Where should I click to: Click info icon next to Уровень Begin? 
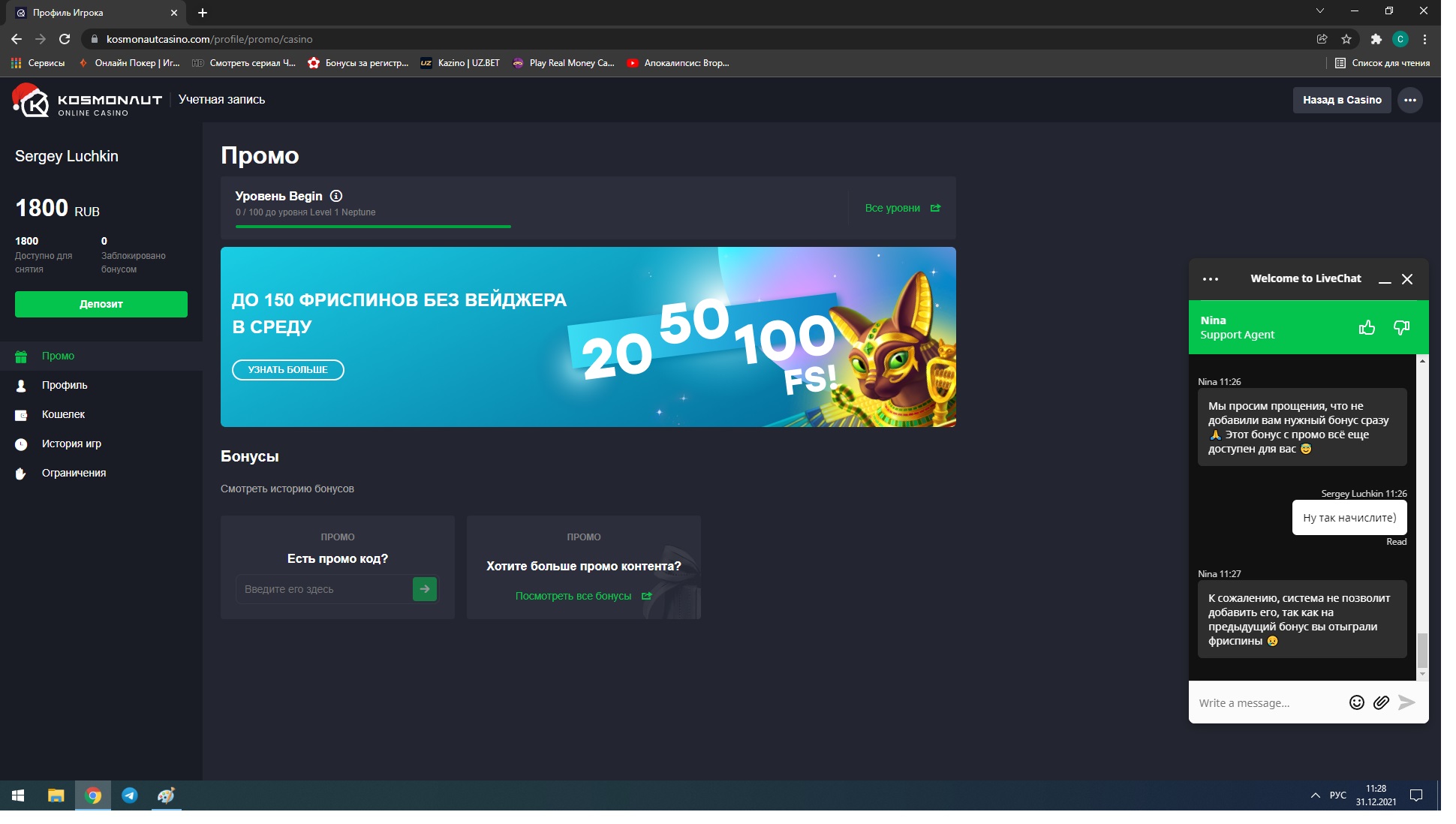[336, 196]
